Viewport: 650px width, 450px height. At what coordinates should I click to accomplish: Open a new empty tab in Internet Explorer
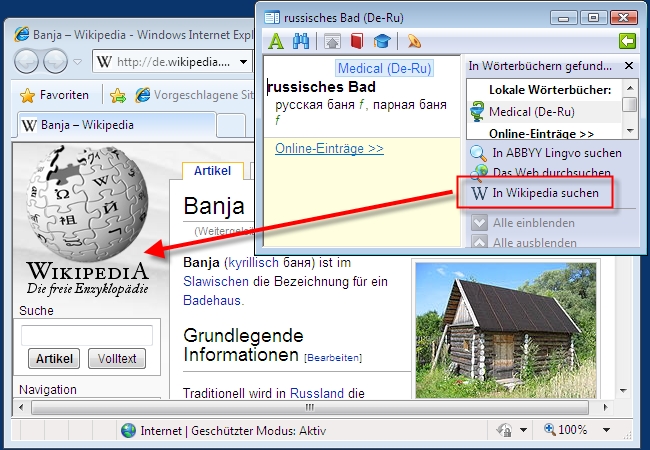click(x=231, y=125)
